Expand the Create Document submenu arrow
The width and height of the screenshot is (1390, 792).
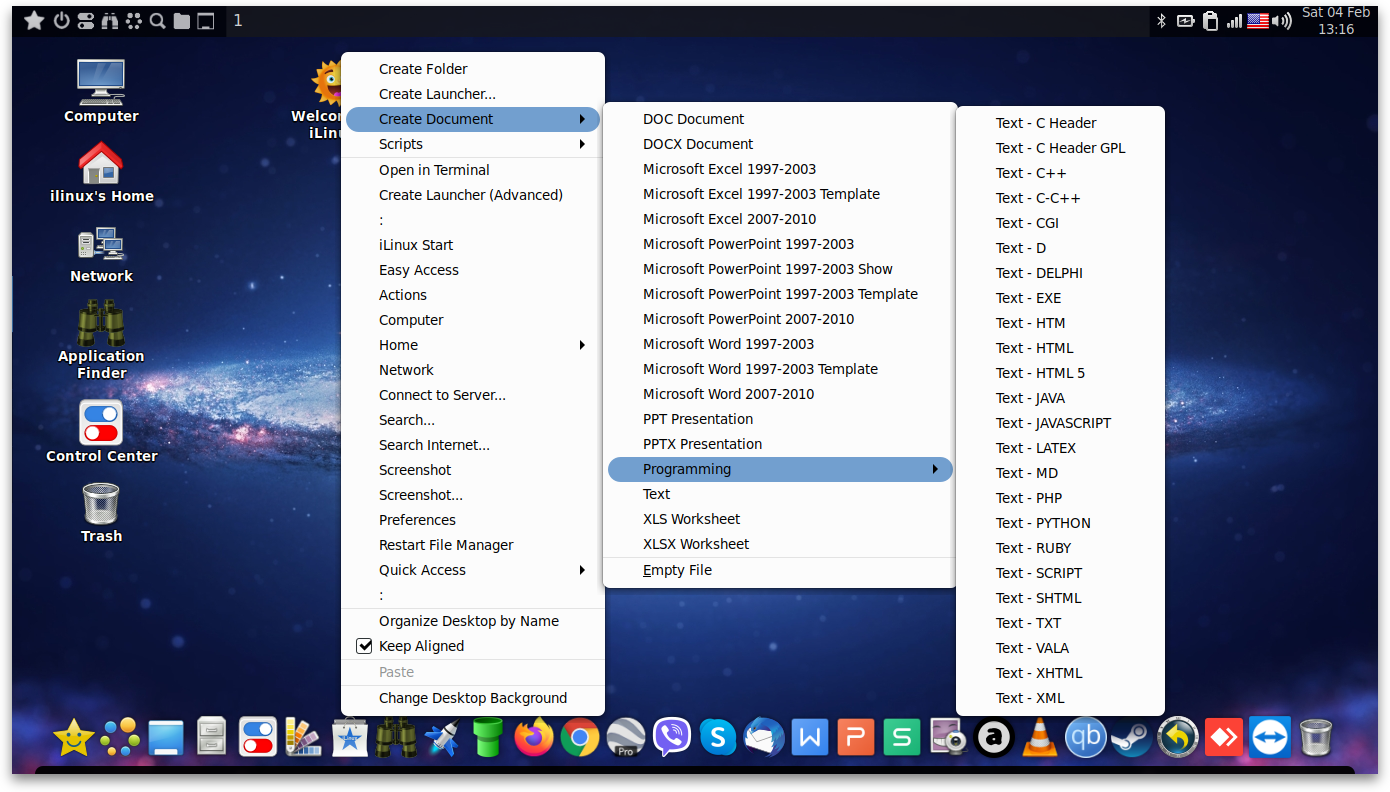582,119
